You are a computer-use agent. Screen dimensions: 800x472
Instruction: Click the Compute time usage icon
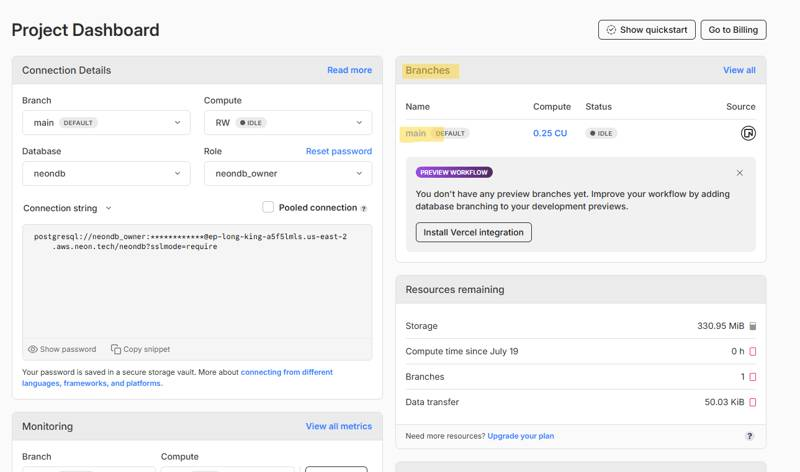click(x=753, y=351)
